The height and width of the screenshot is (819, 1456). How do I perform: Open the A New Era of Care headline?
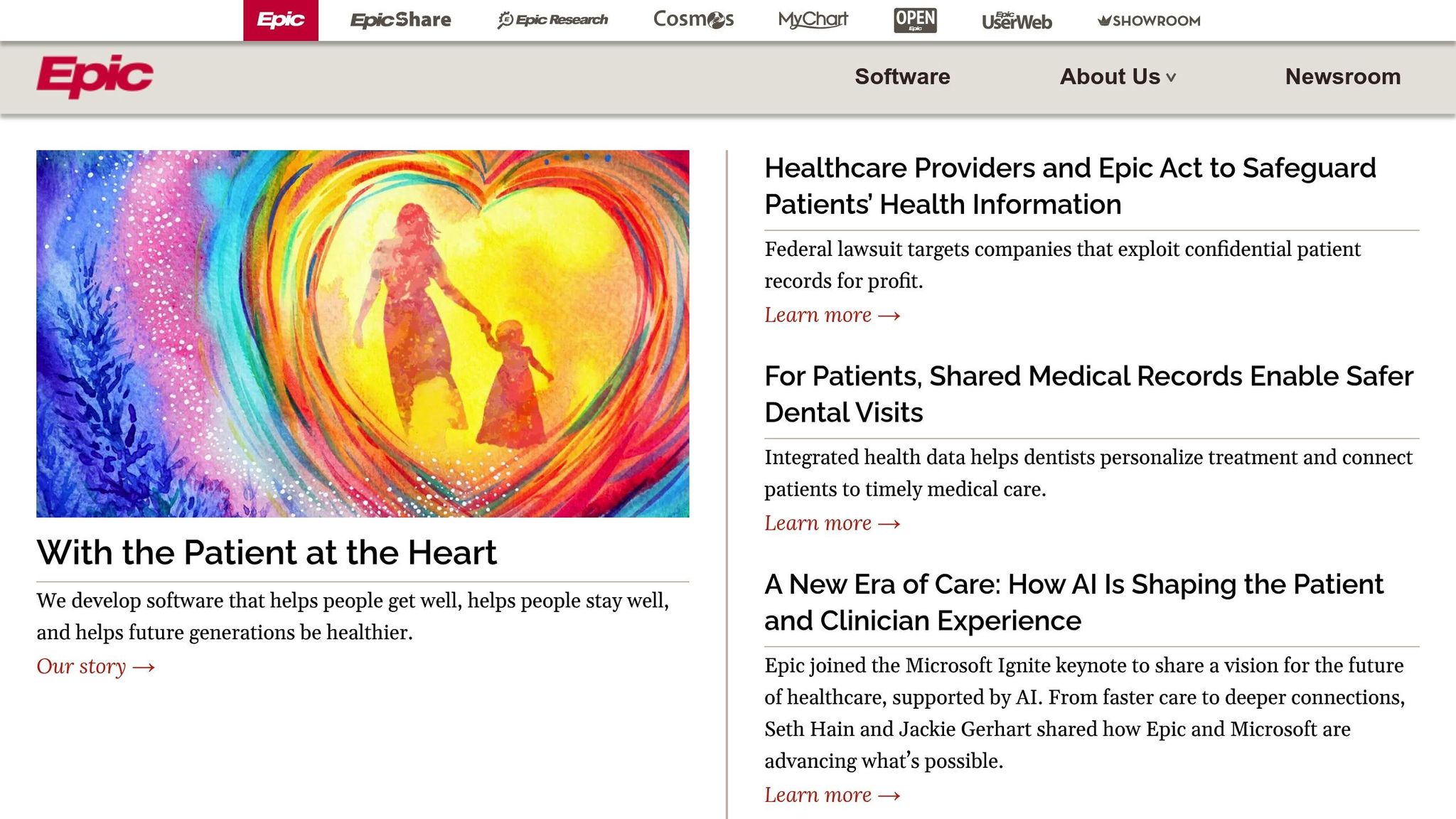tap(1074, 602)
